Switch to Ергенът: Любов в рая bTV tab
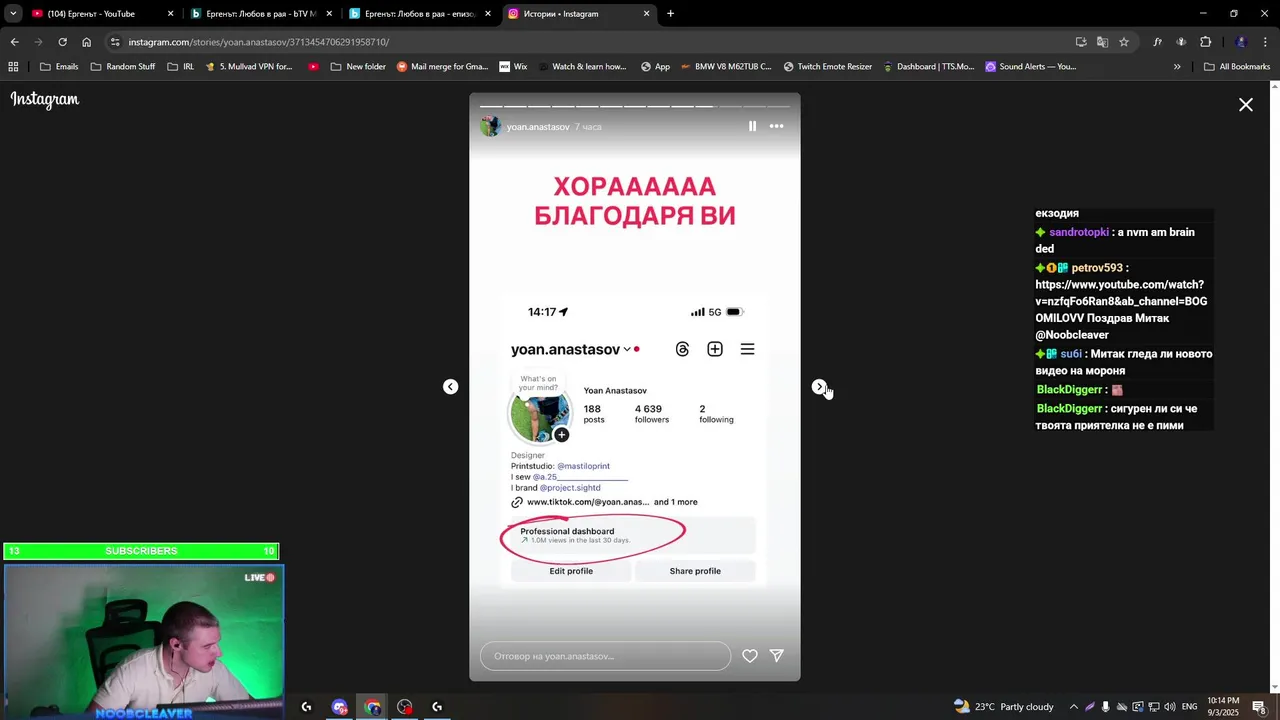 (x=260, y=14)
